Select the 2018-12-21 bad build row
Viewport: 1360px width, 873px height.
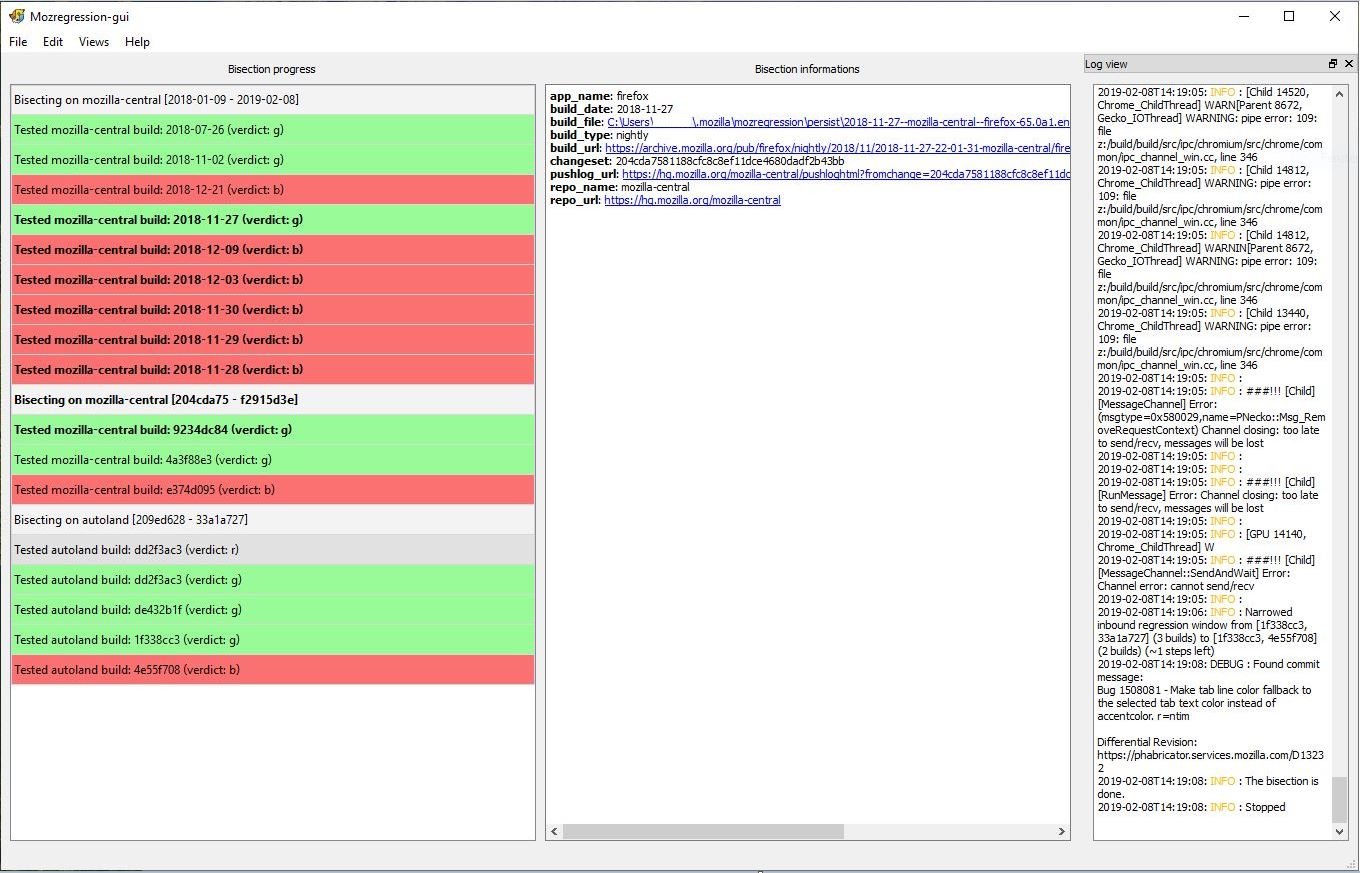272,190
